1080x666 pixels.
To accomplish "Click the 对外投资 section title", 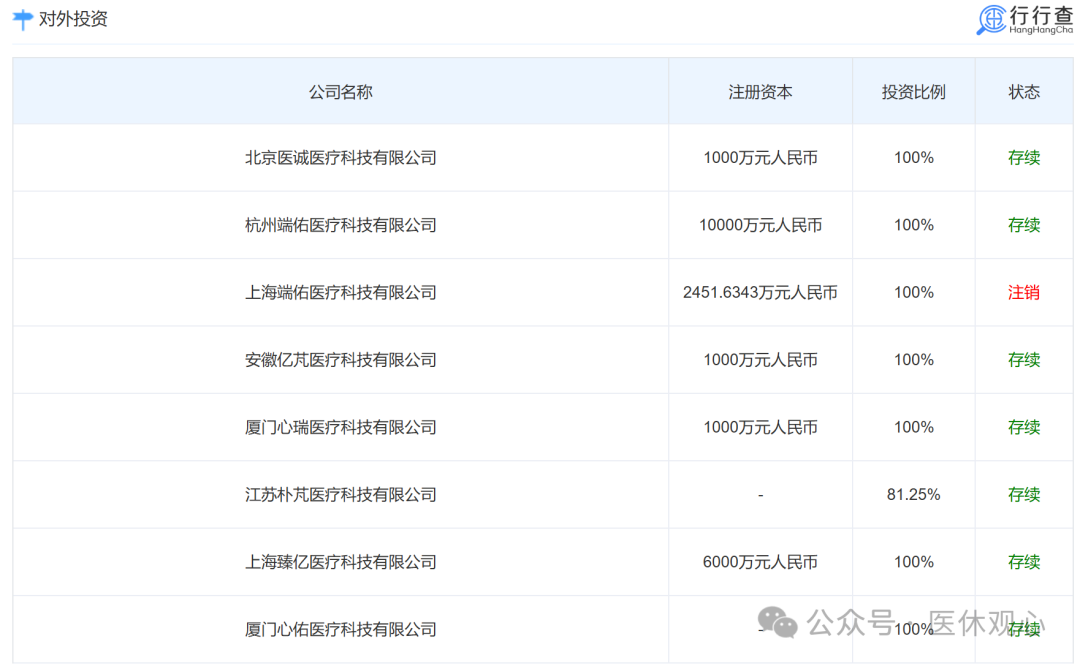I will pyautogui.click(x=73, y=19).
